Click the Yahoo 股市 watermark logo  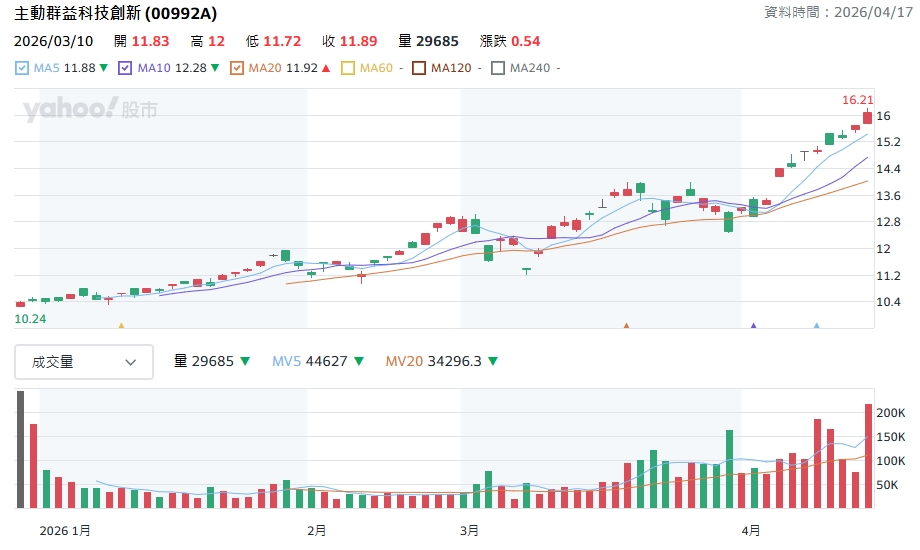[90, 110]
